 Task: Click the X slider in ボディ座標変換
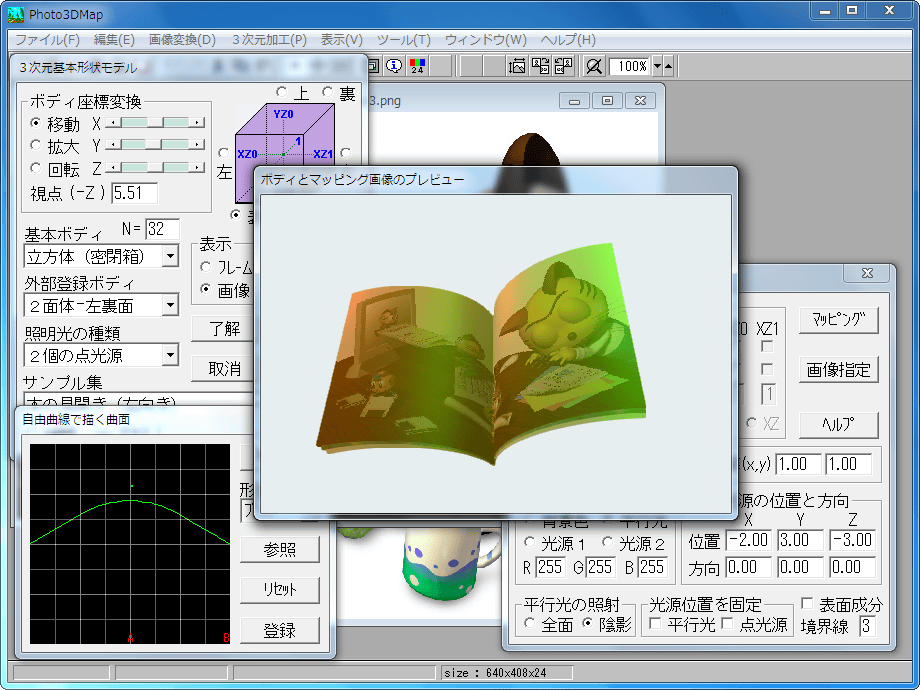pyautogui.click(x=155, y=122)
